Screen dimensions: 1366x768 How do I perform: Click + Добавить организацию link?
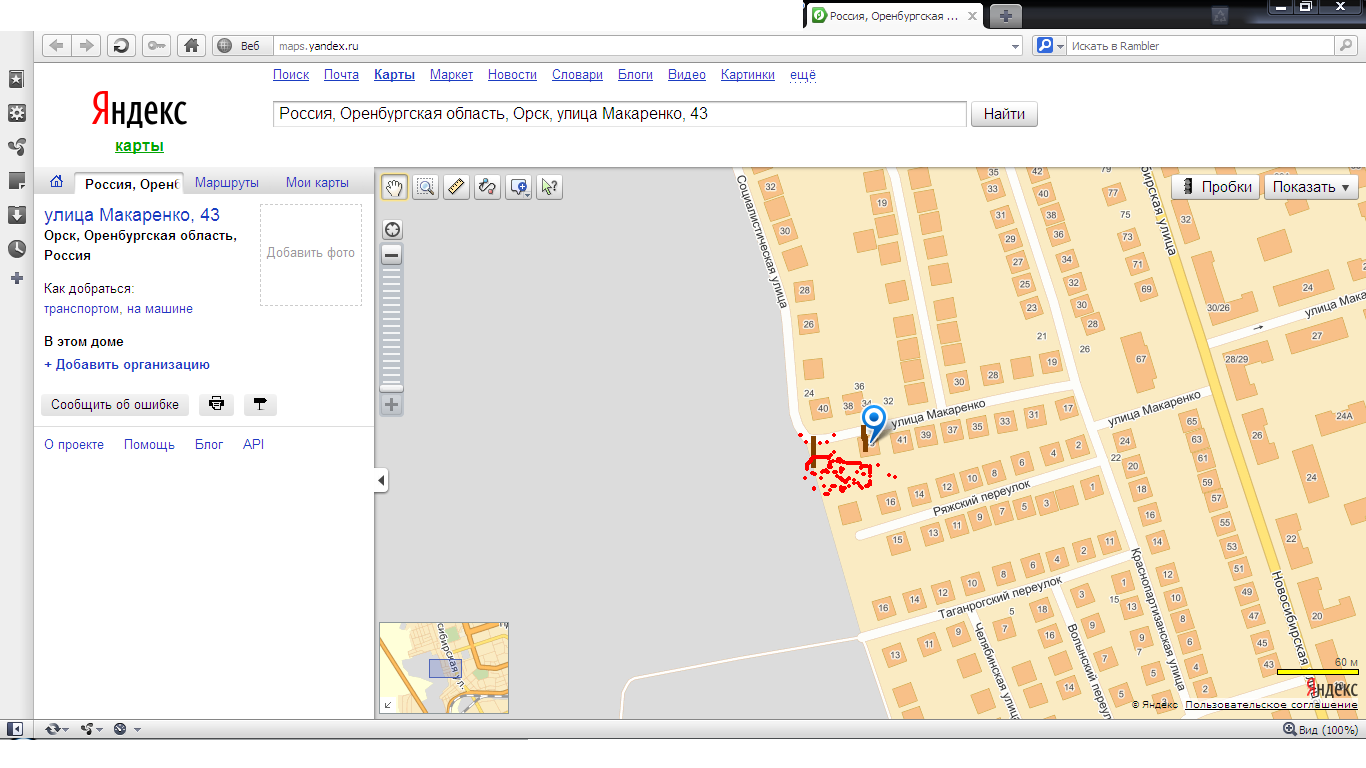coord(127,365)
